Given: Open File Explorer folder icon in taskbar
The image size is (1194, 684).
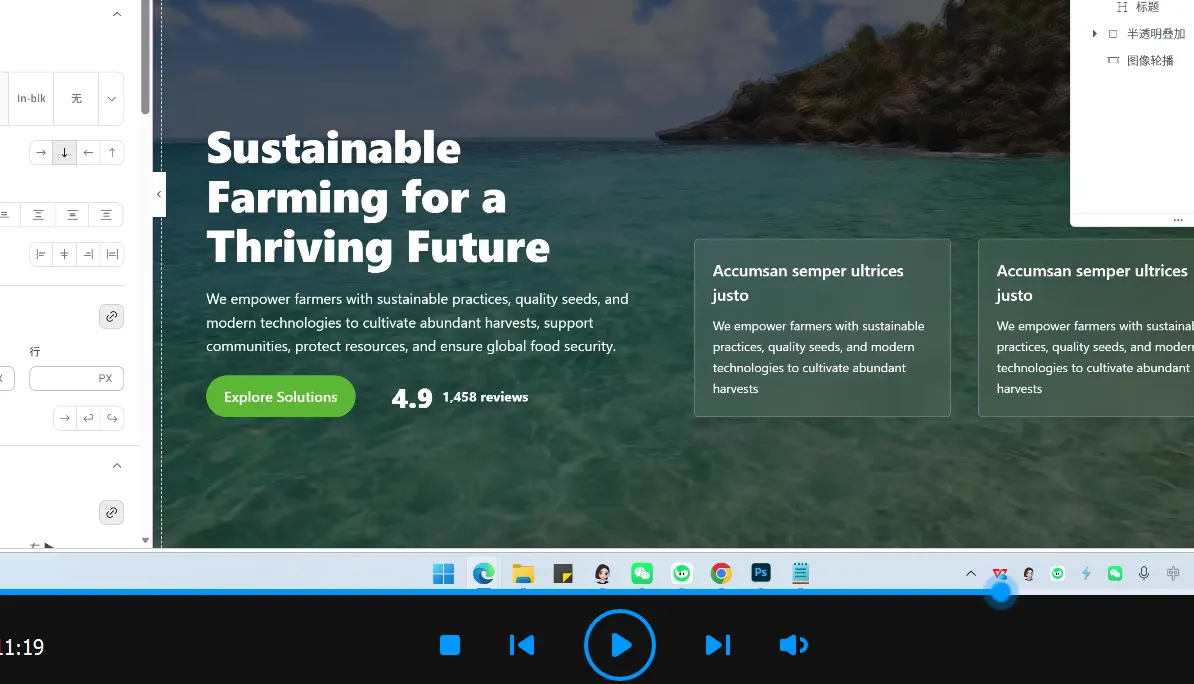Looking at the screenshot, I should click(x=523, y=573).
